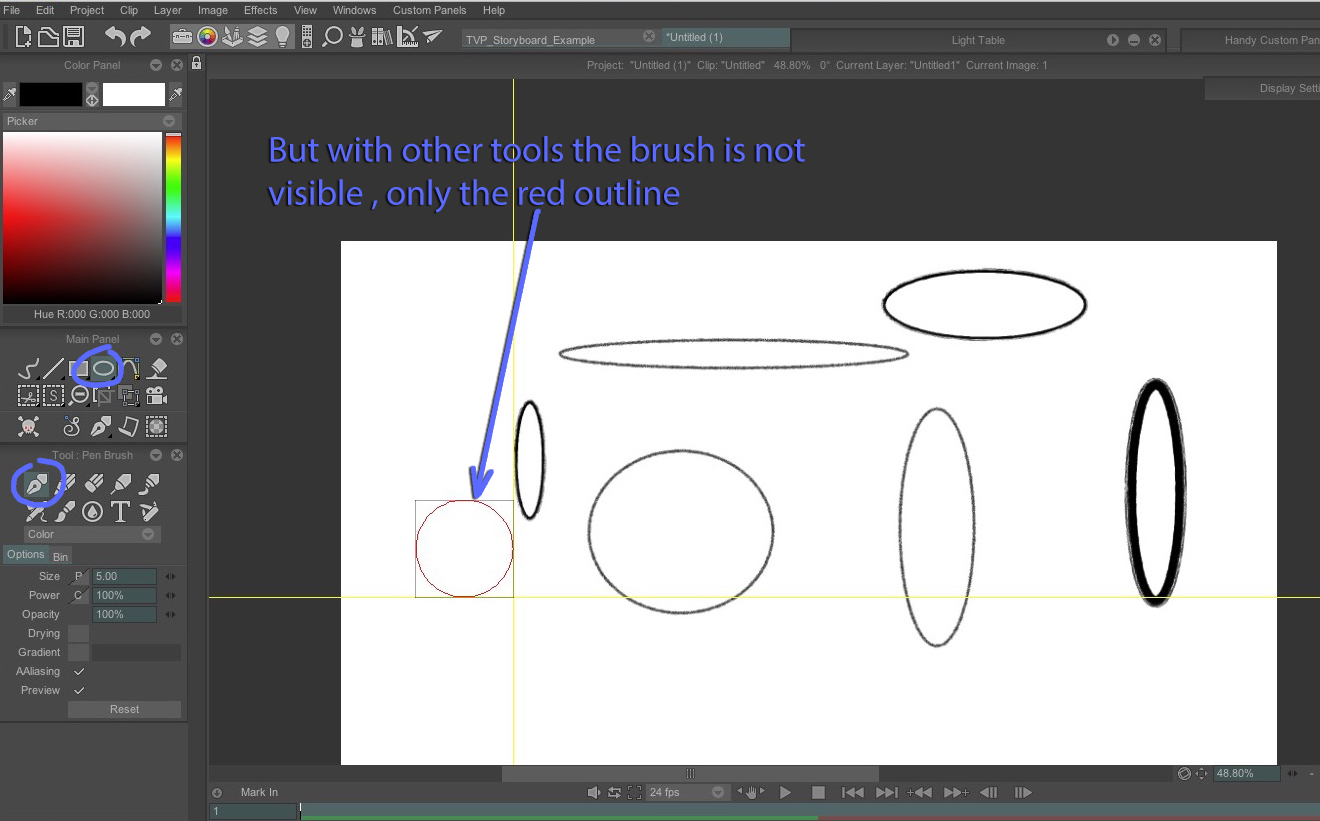Select the Pen Brush tool
1320x821 pixels.
pos(37,485)
